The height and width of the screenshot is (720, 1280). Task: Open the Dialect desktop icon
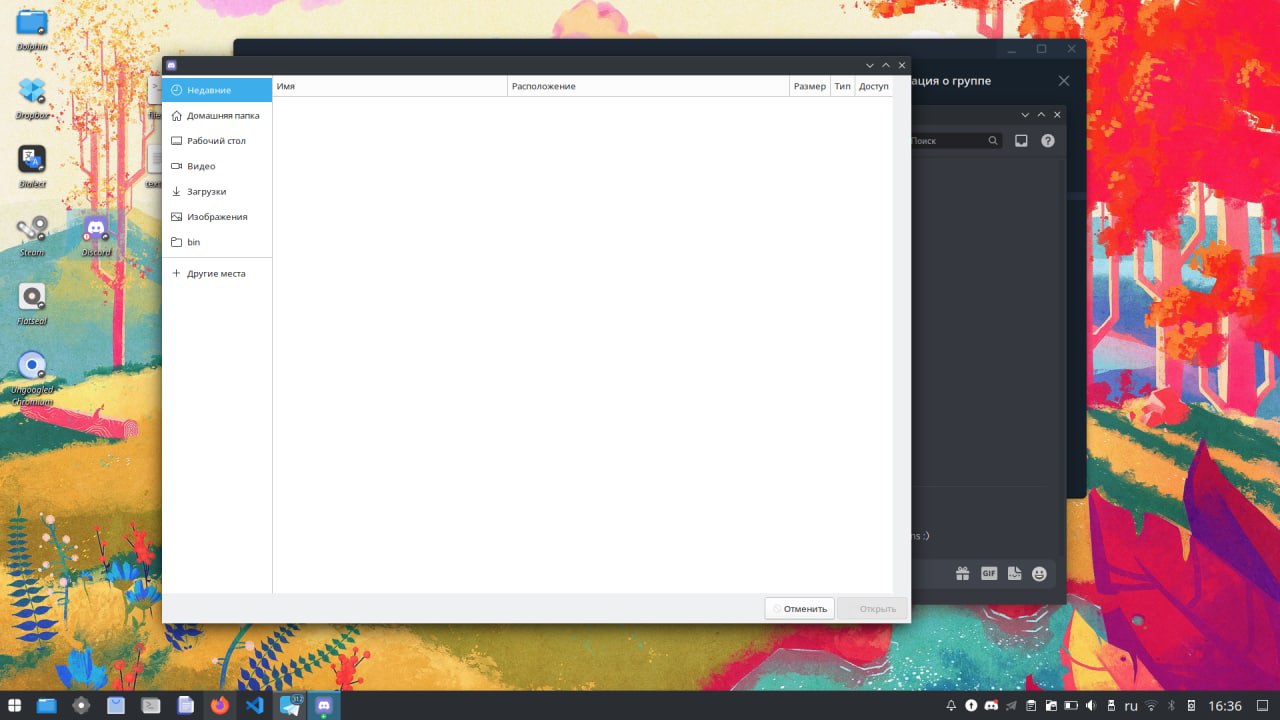pyautogui.click(x=32, y=166)
